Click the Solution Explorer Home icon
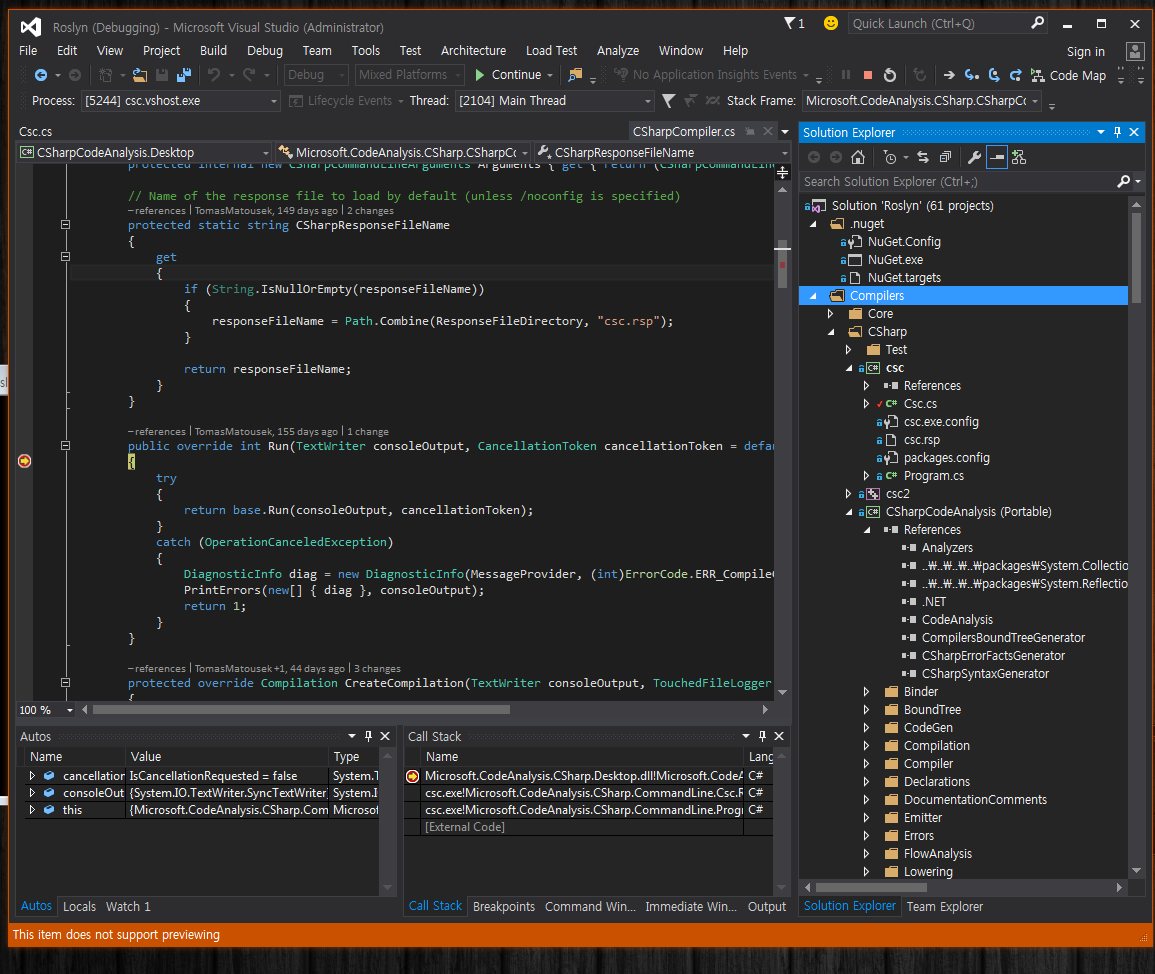1155x974 pixels. point(857,157)
